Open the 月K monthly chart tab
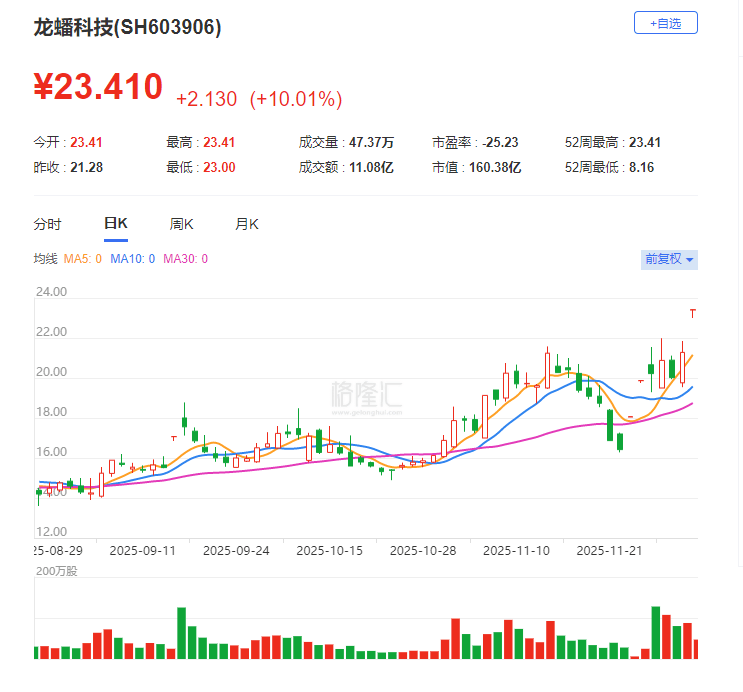Screen dimensions: 743x692 click(x=247, y=224)
